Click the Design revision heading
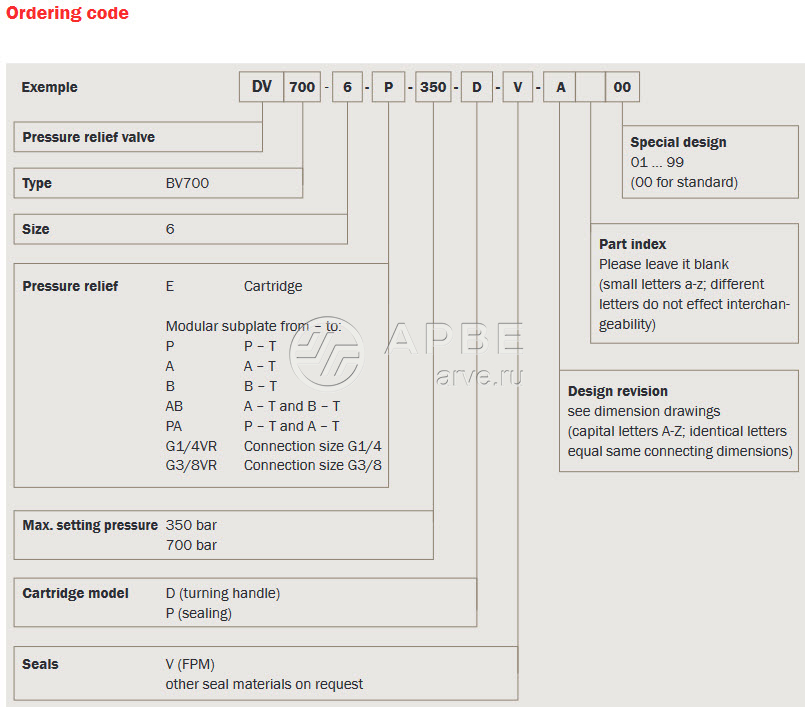Viewport: 805px width, 707px height. coord(617,391)
